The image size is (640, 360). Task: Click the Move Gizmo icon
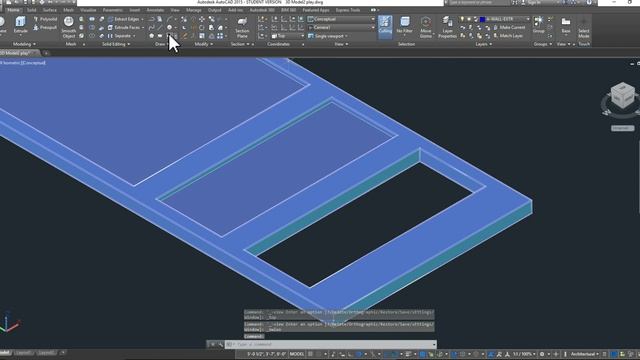pyautogui.click(x=425, y=27)
